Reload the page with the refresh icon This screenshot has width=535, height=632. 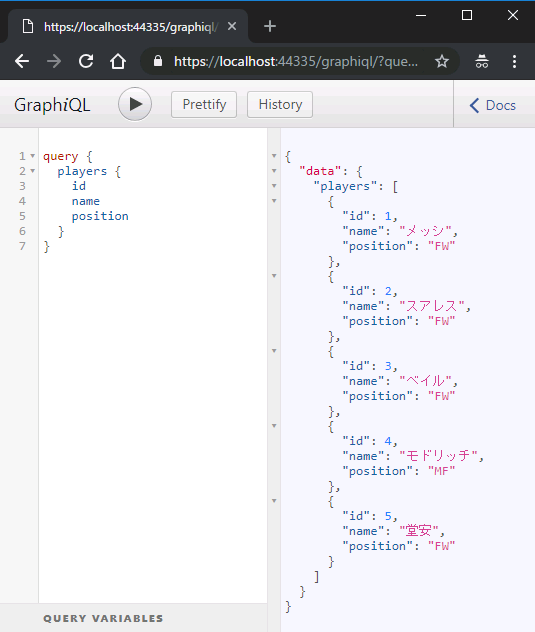[x=86, y=61]
